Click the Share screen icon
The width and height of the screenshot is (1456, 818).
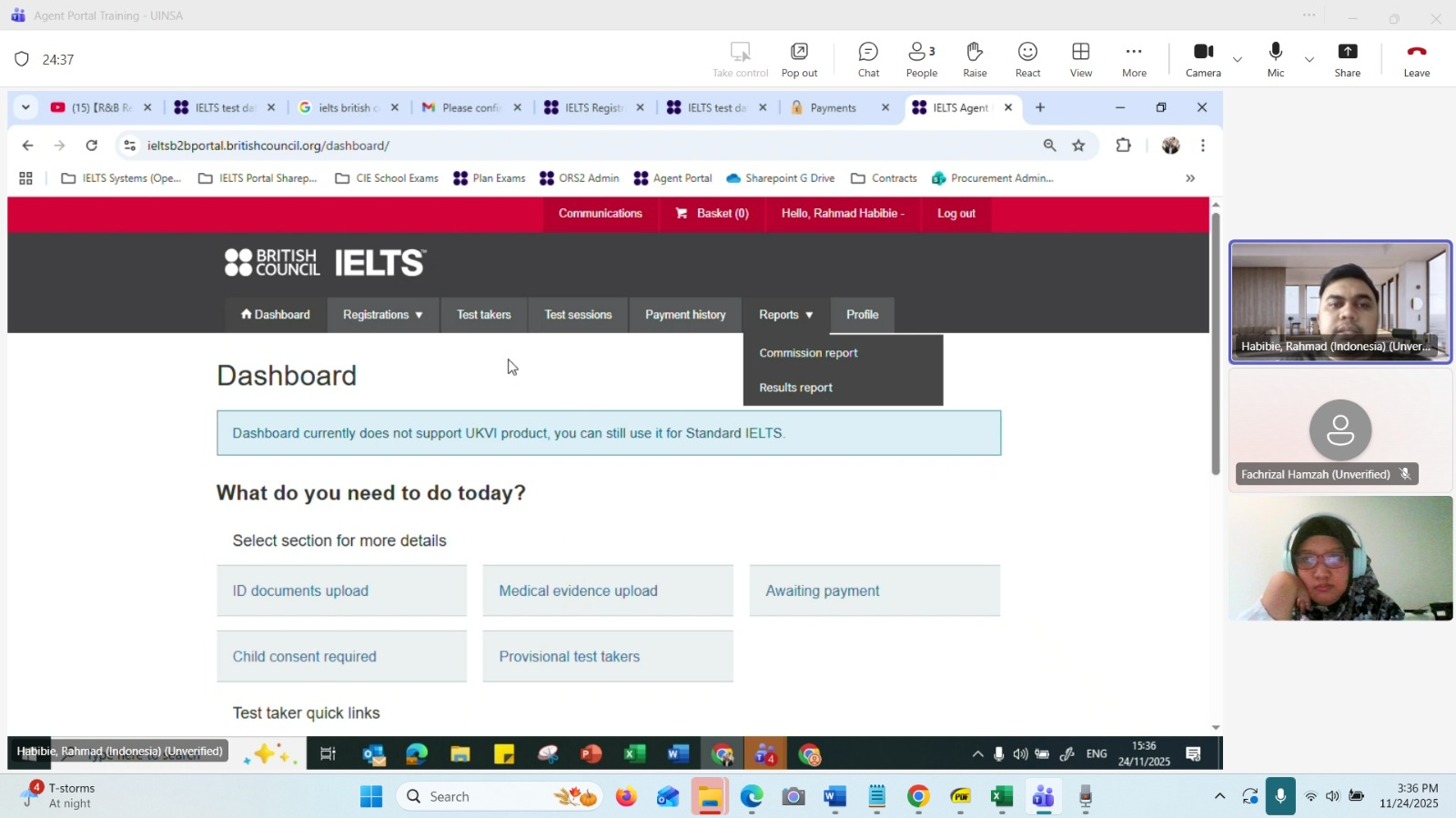click(1347, 59)
